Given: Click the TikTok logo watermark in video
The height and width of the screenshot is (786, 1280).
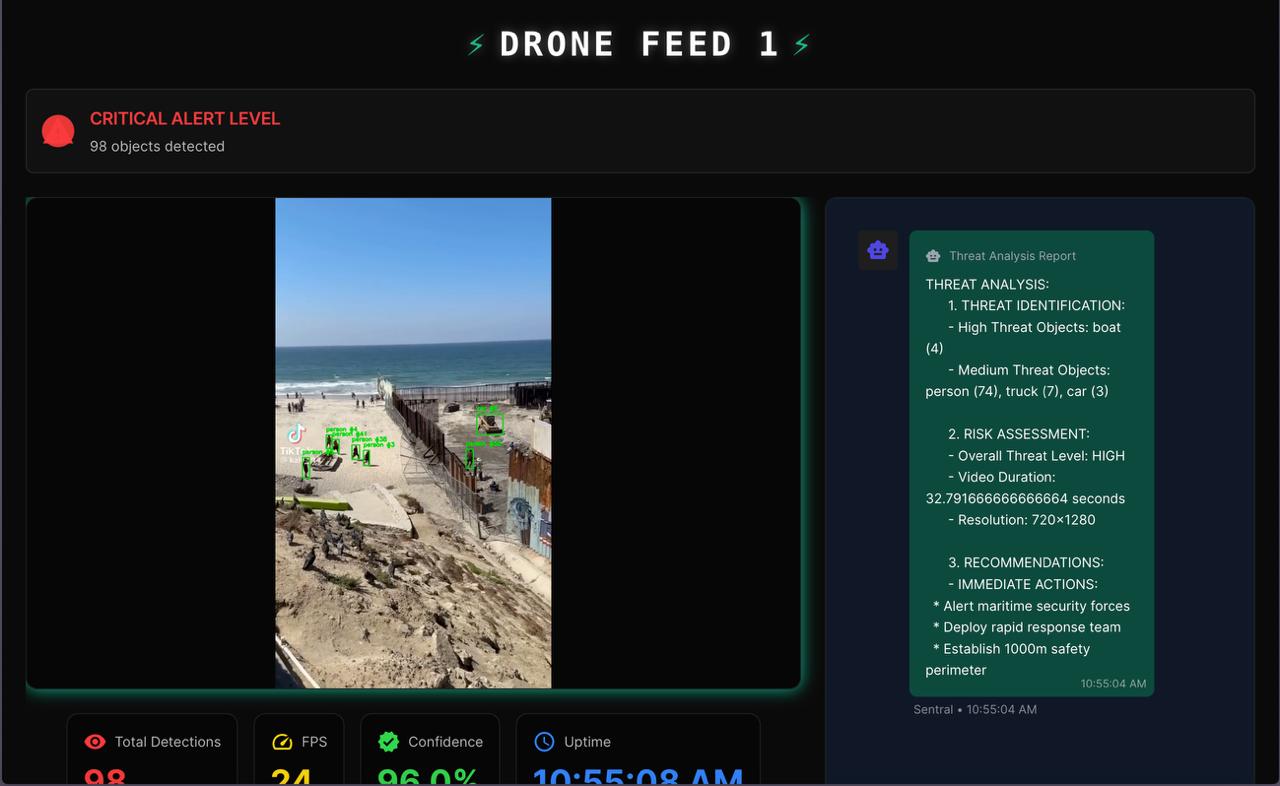Looking at the screenshot, I should pyautogui.click(x=295, y=434).
